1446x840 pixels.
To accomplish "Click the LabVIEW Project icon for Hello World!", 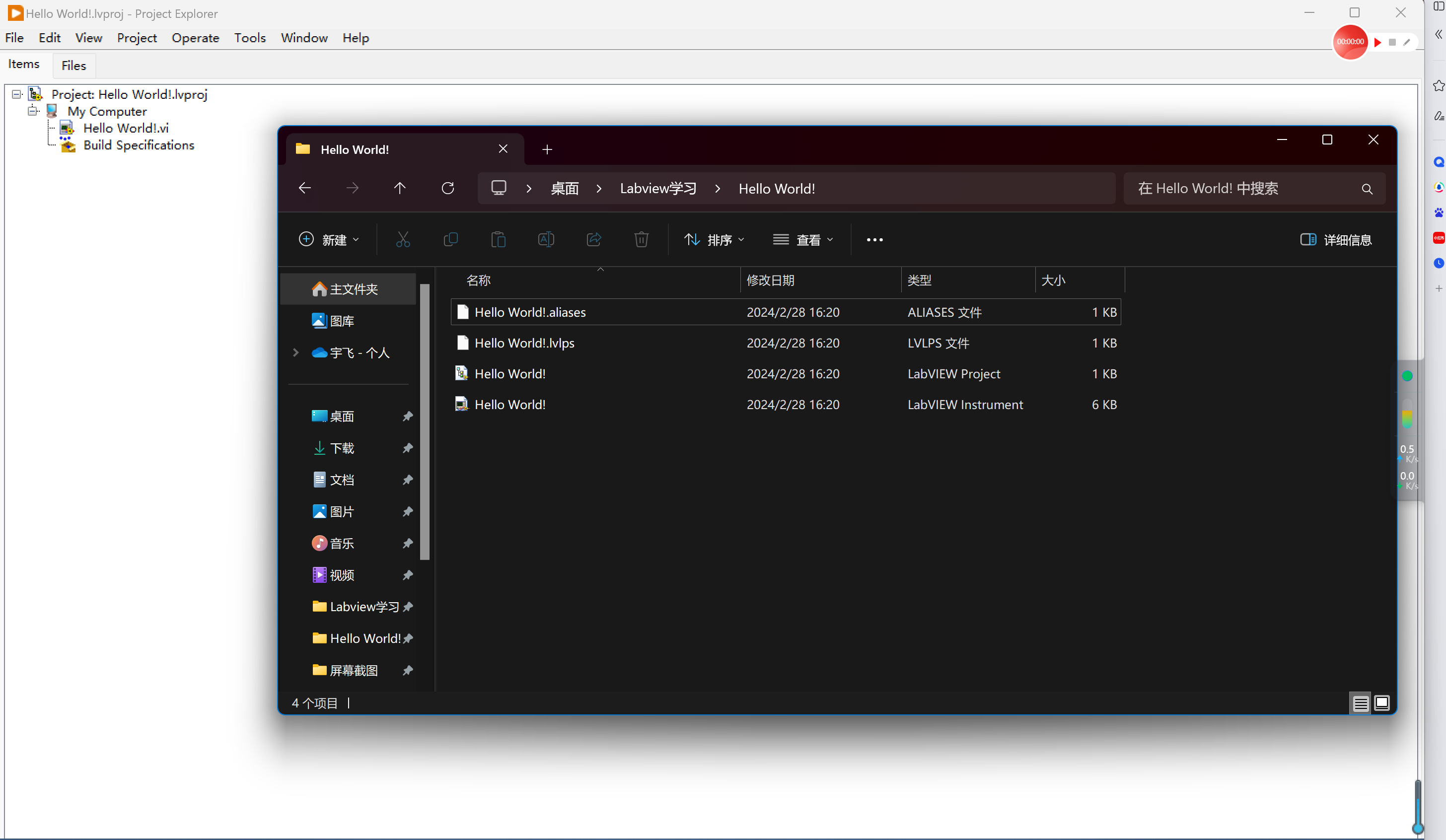I will (463, 373).
